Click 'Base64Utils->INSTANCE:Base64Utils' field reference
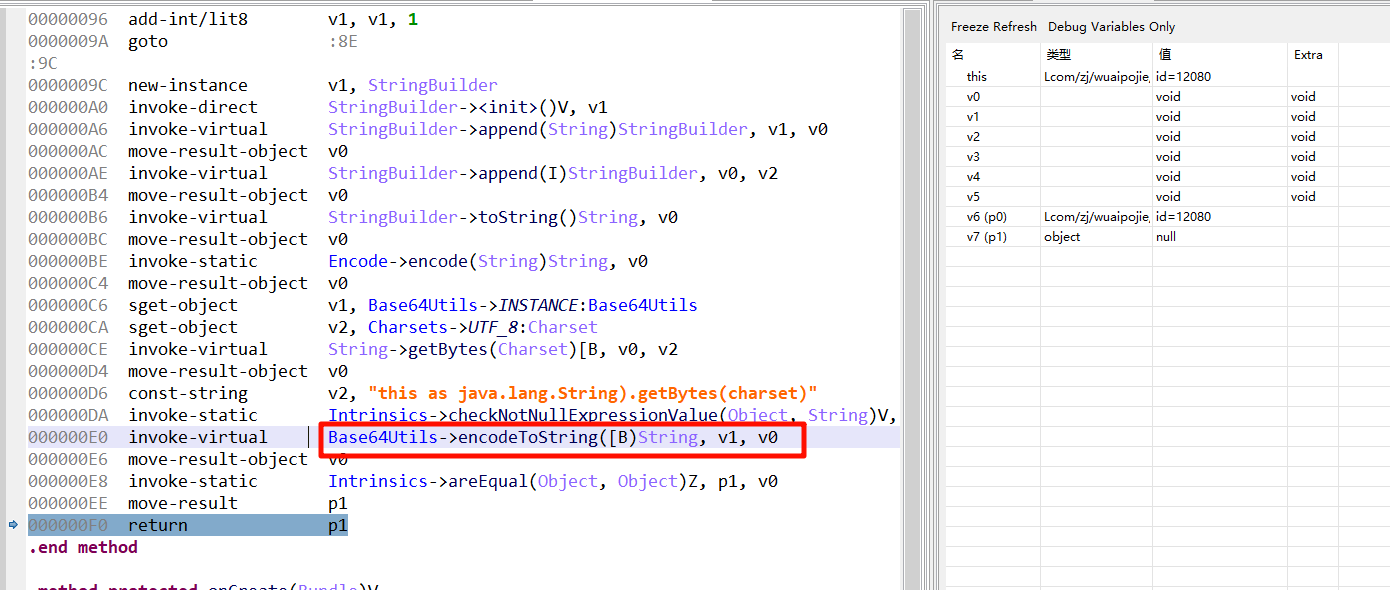 (533, 305)
